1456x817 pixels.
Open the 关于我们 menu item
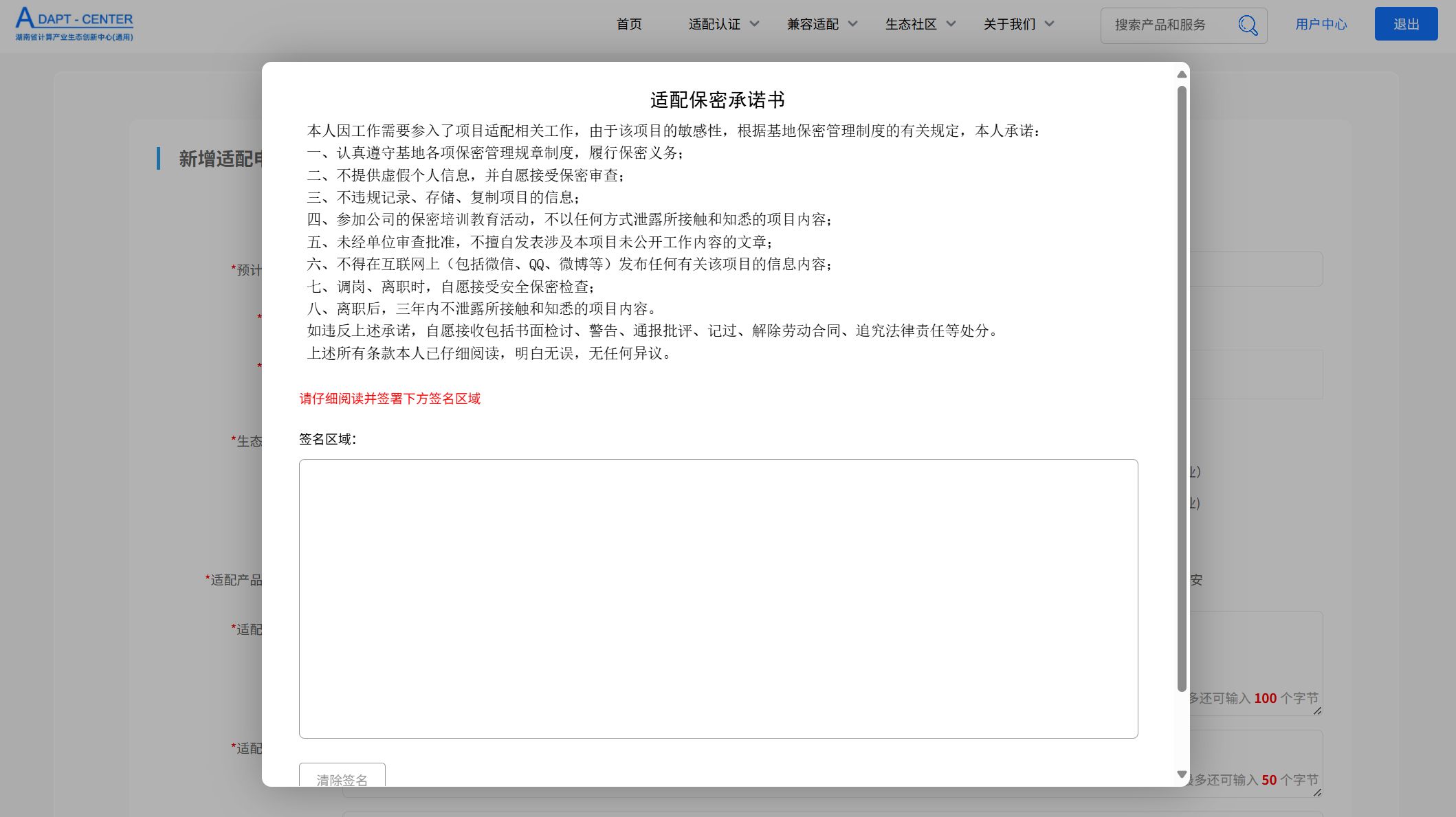(1009, 24)
